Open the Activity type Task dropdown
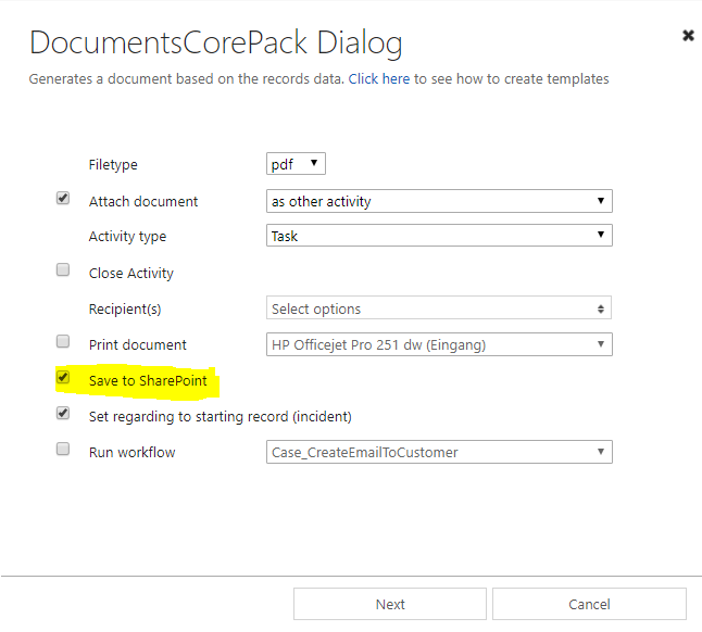Image resolution: width=702 pixels, height=632 pixels. (x=439, y=235)
